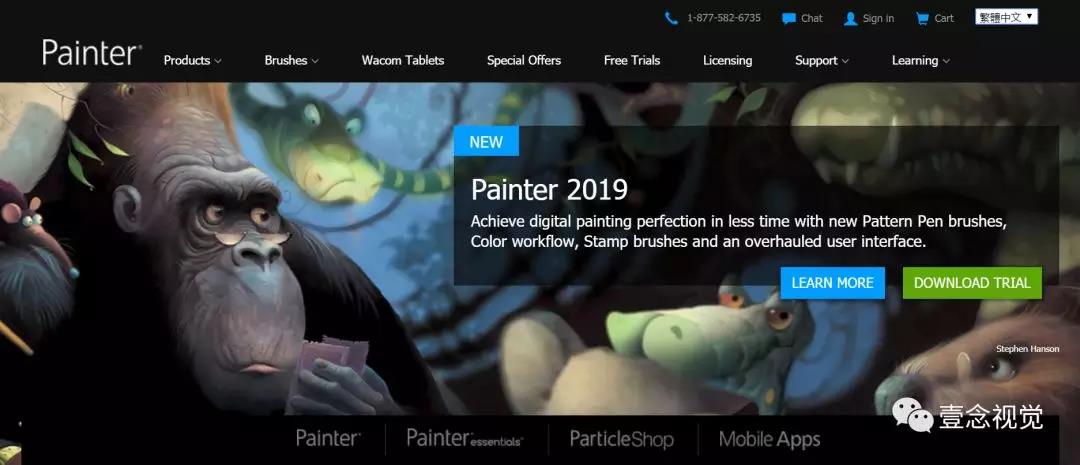Click the blue LEARN MORE button

tap(833, 283)
